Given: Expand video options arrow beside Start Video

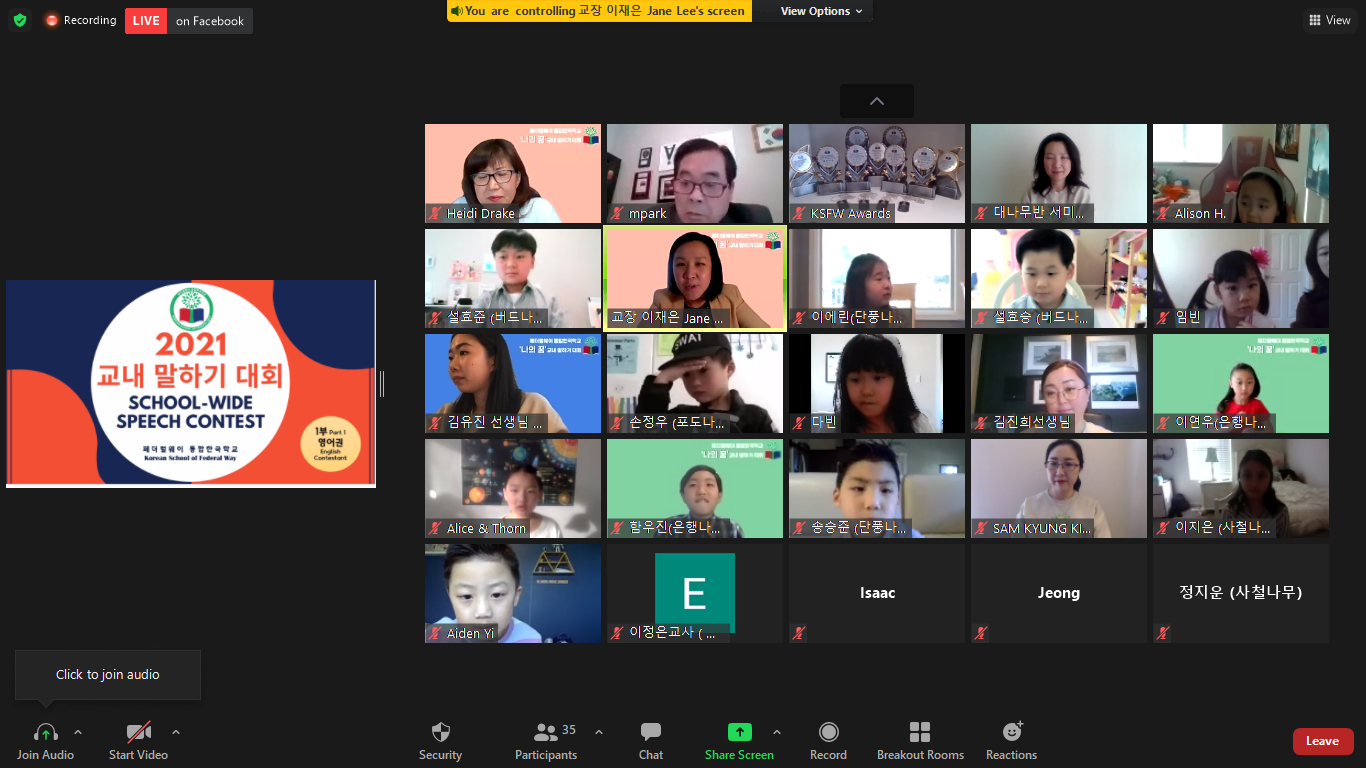Looking at the screenshot, I should [x=176, y=732].
